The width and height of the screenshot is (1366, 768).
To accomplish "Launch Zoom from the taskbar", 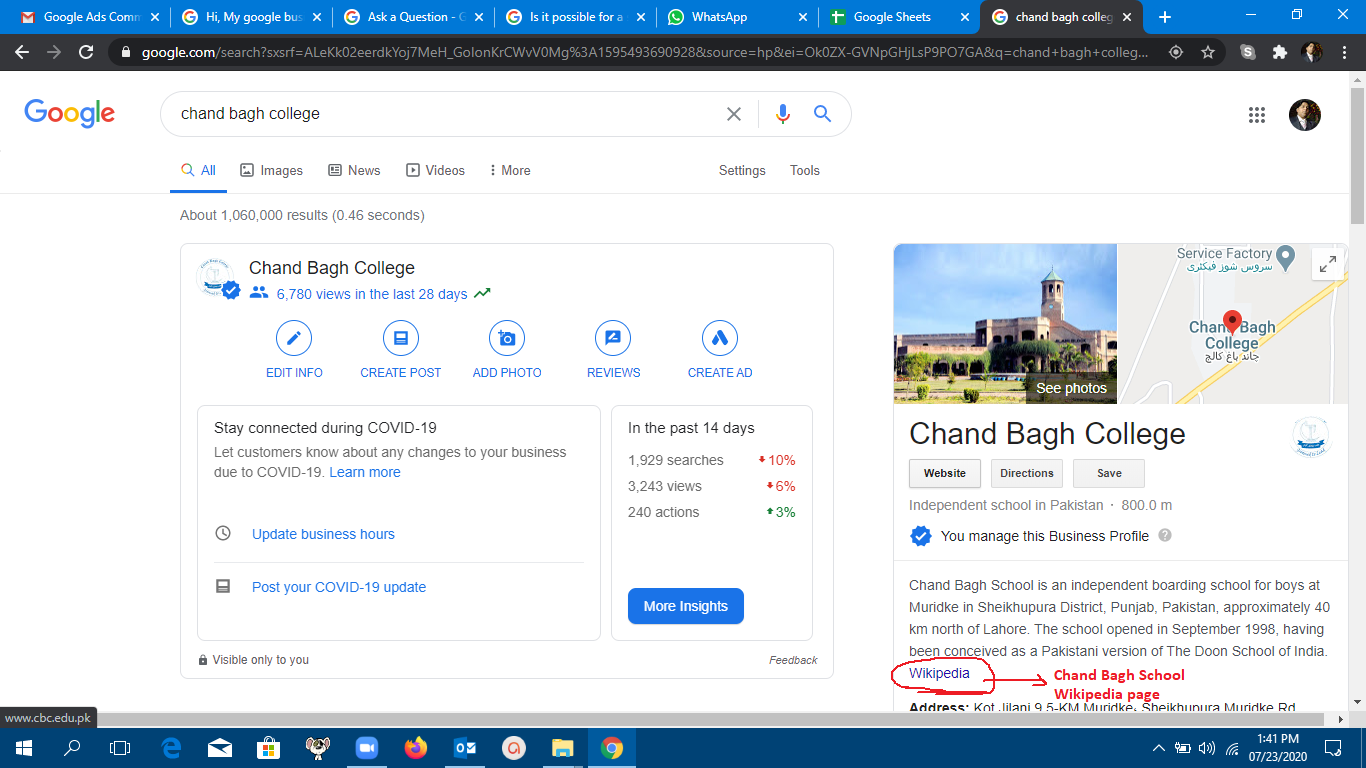I will click(x=367, y=747).
